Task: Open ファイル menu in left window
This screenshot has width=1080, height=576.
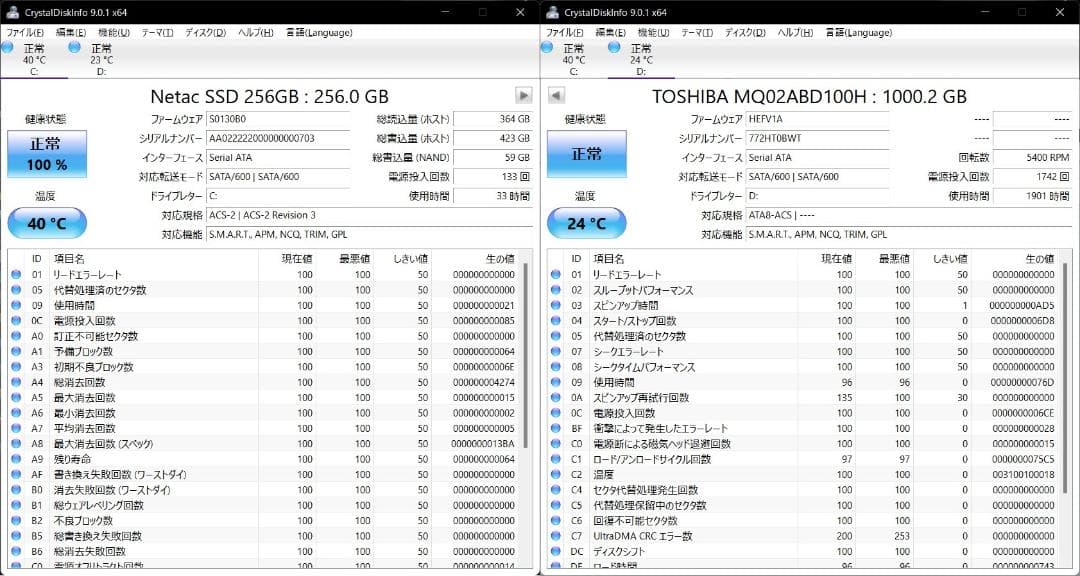Action: pyautogui.click(x=25, y=32)
